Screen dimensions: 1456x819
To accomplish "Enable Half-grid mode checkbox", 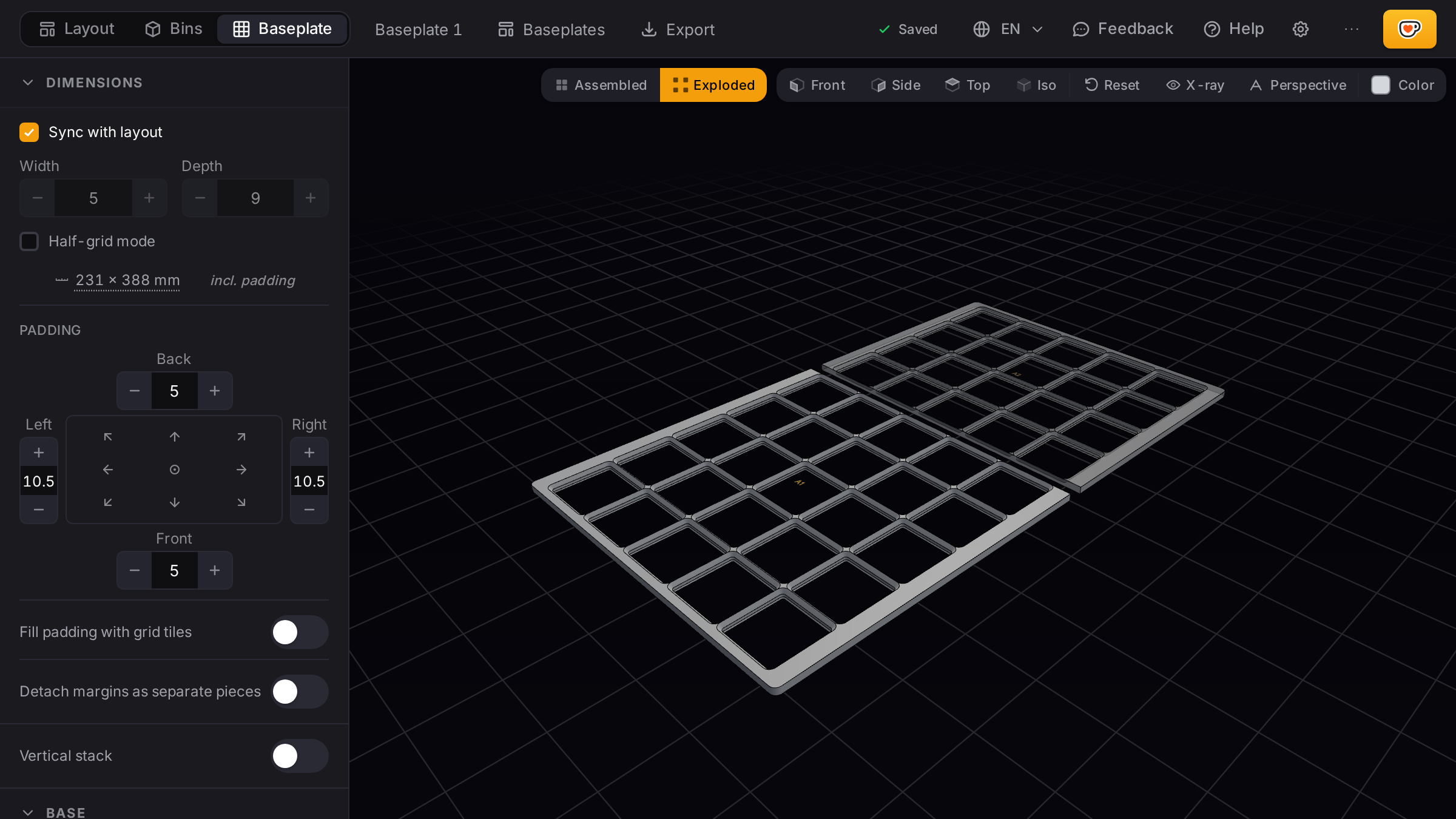I will [x=29, y=241].
